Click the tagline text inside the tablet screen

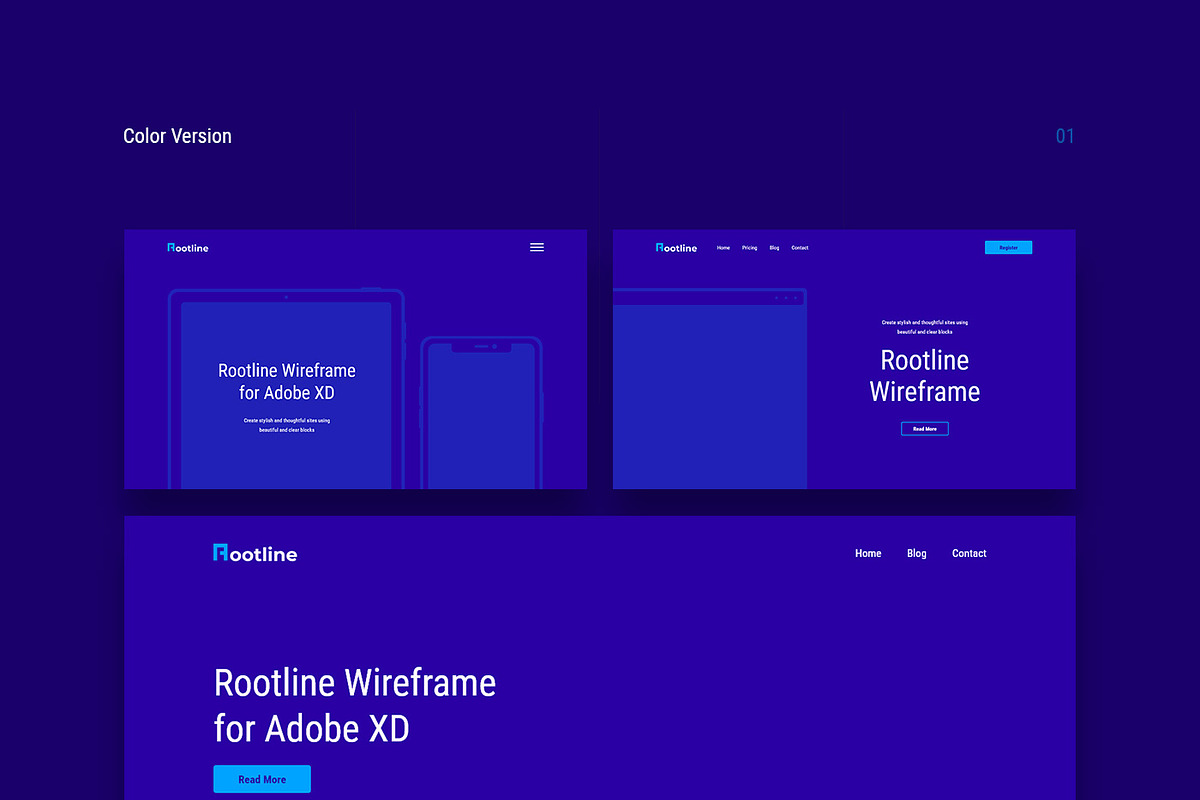[x=287, y=425]
